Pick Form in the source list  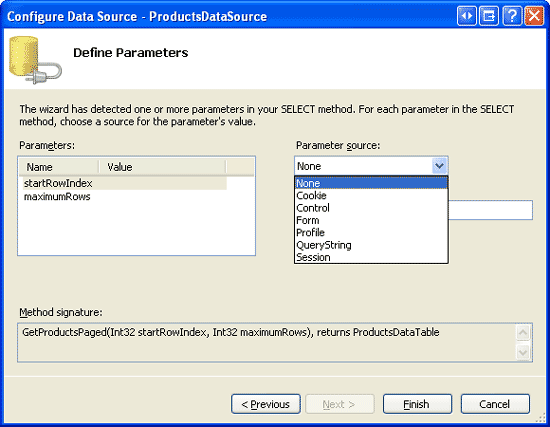click(x=371, y=220)
